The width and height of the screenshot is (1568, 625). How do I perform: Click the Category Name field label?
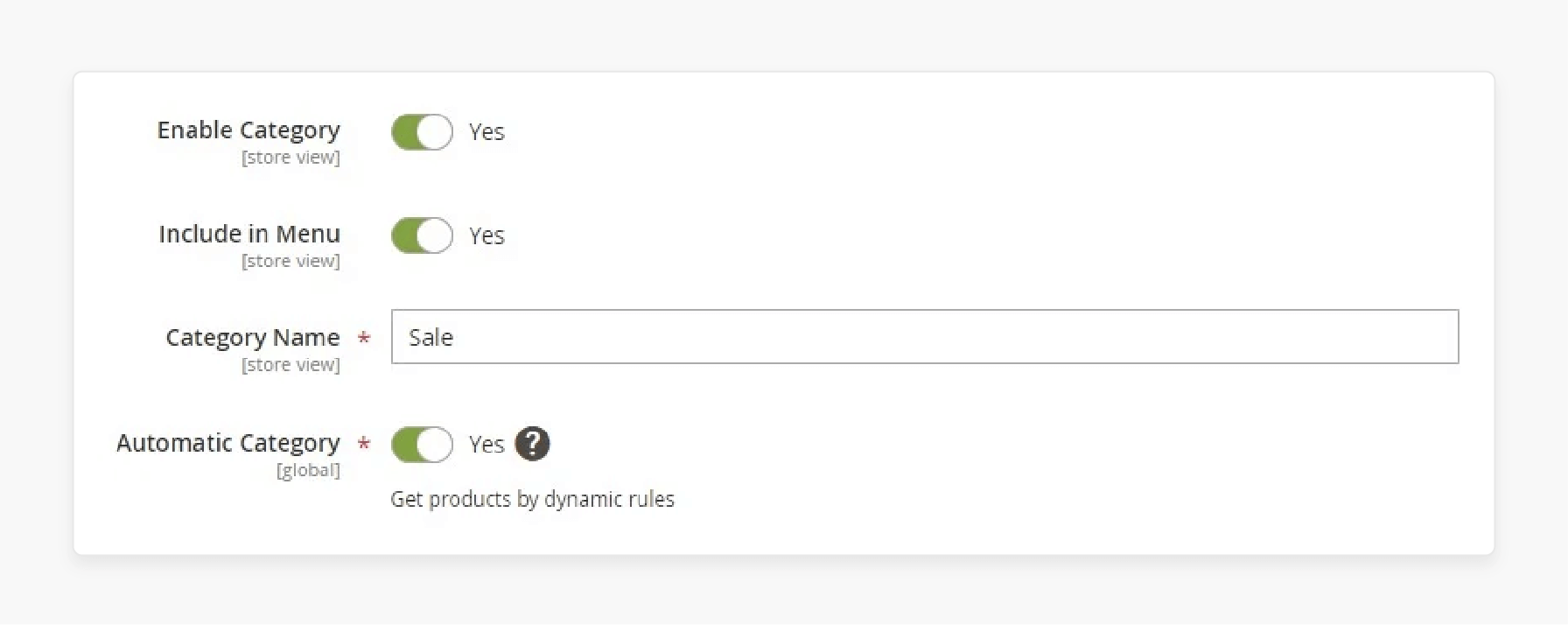click(x=252, y=337)
